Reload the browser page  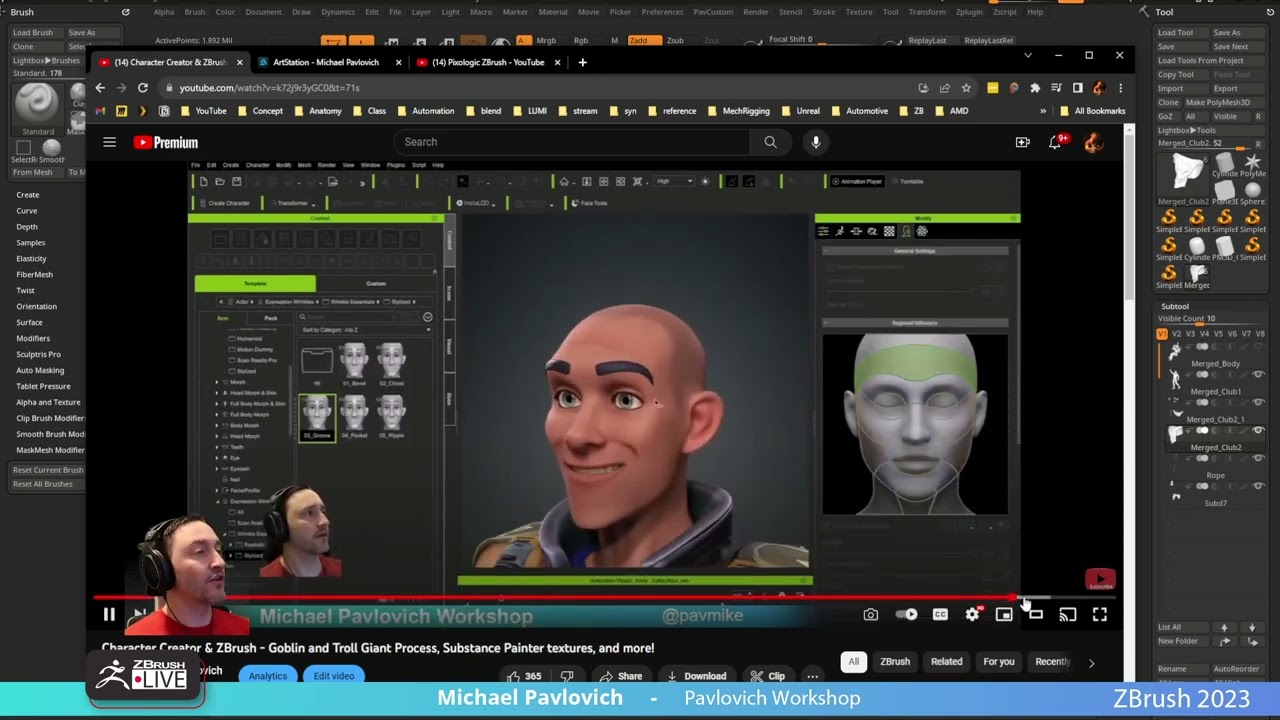tap(143, 88)
